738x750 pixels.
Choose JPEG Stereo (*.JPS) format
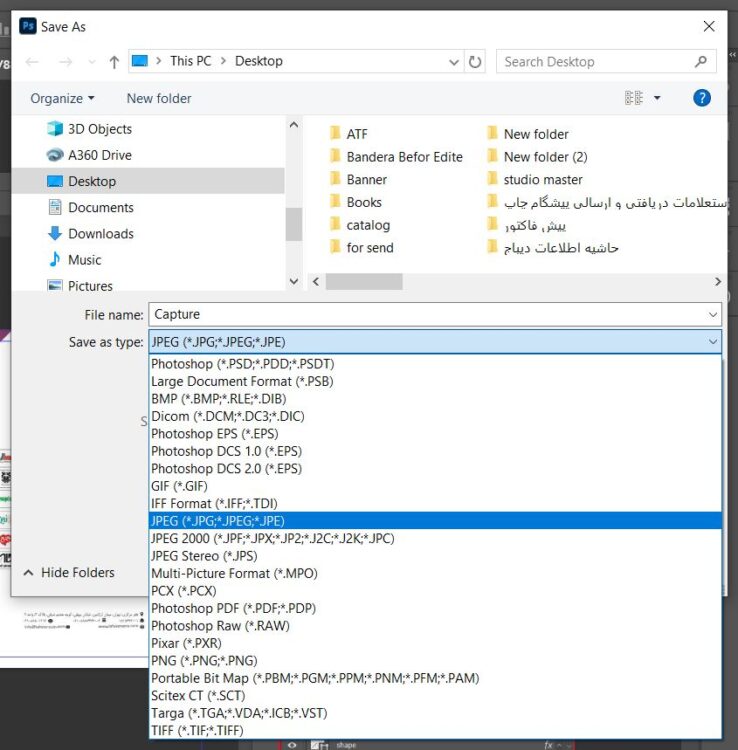pyautogui.click(x=435, y=556)
